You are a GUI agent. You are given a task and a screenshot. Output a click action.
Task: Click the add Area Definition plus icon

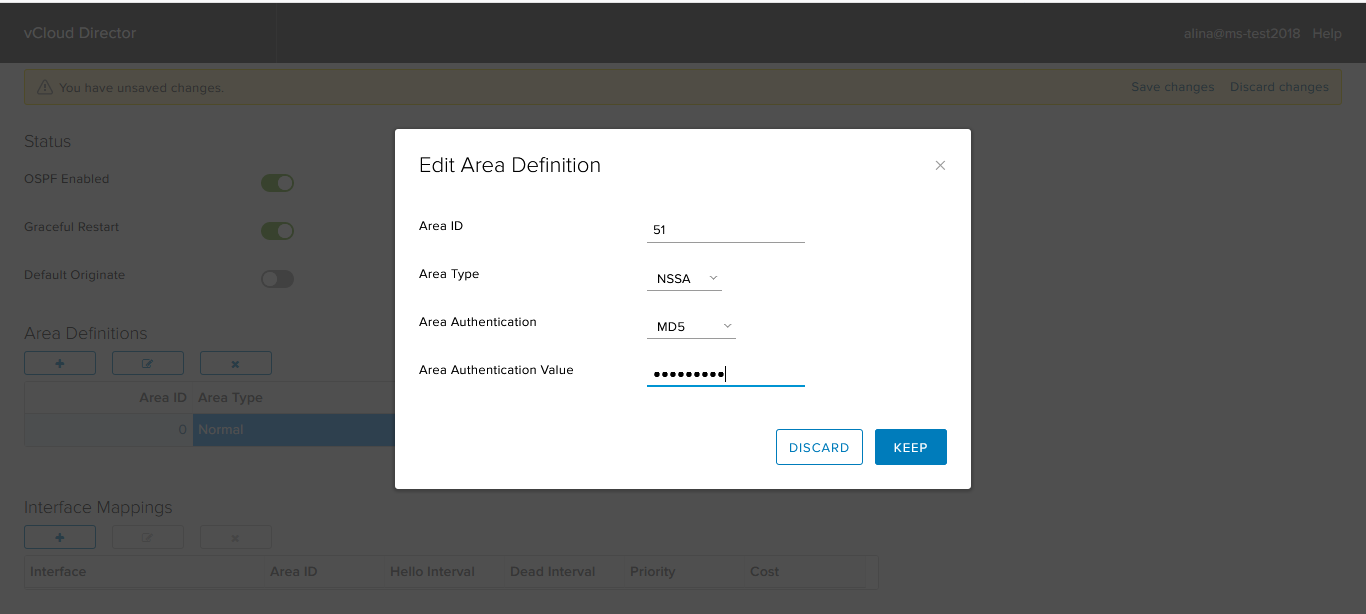pyautogui.click(x=60, y=363)
